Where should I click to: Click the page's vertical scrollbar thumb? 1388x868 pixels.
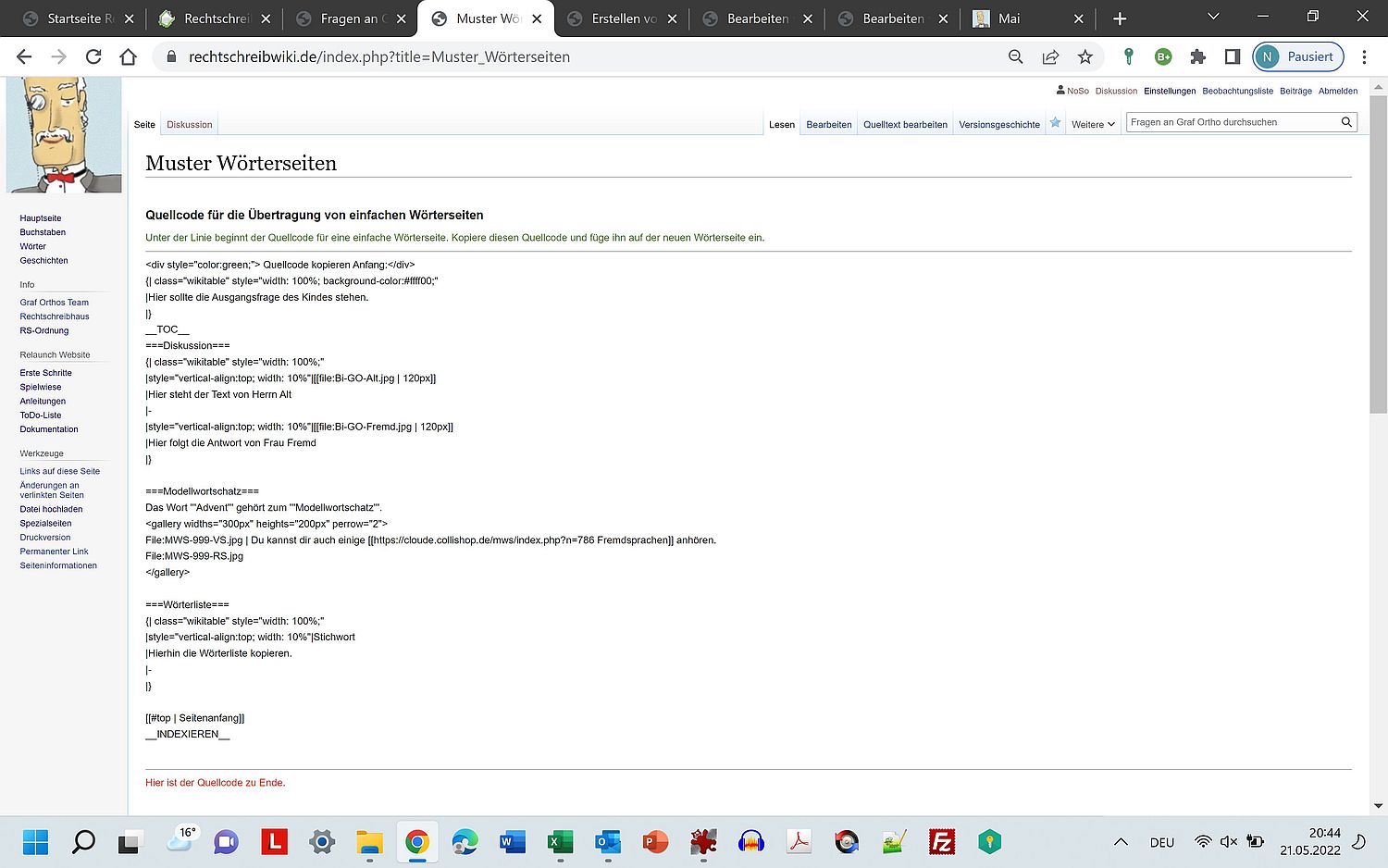tap(1378, 250)
